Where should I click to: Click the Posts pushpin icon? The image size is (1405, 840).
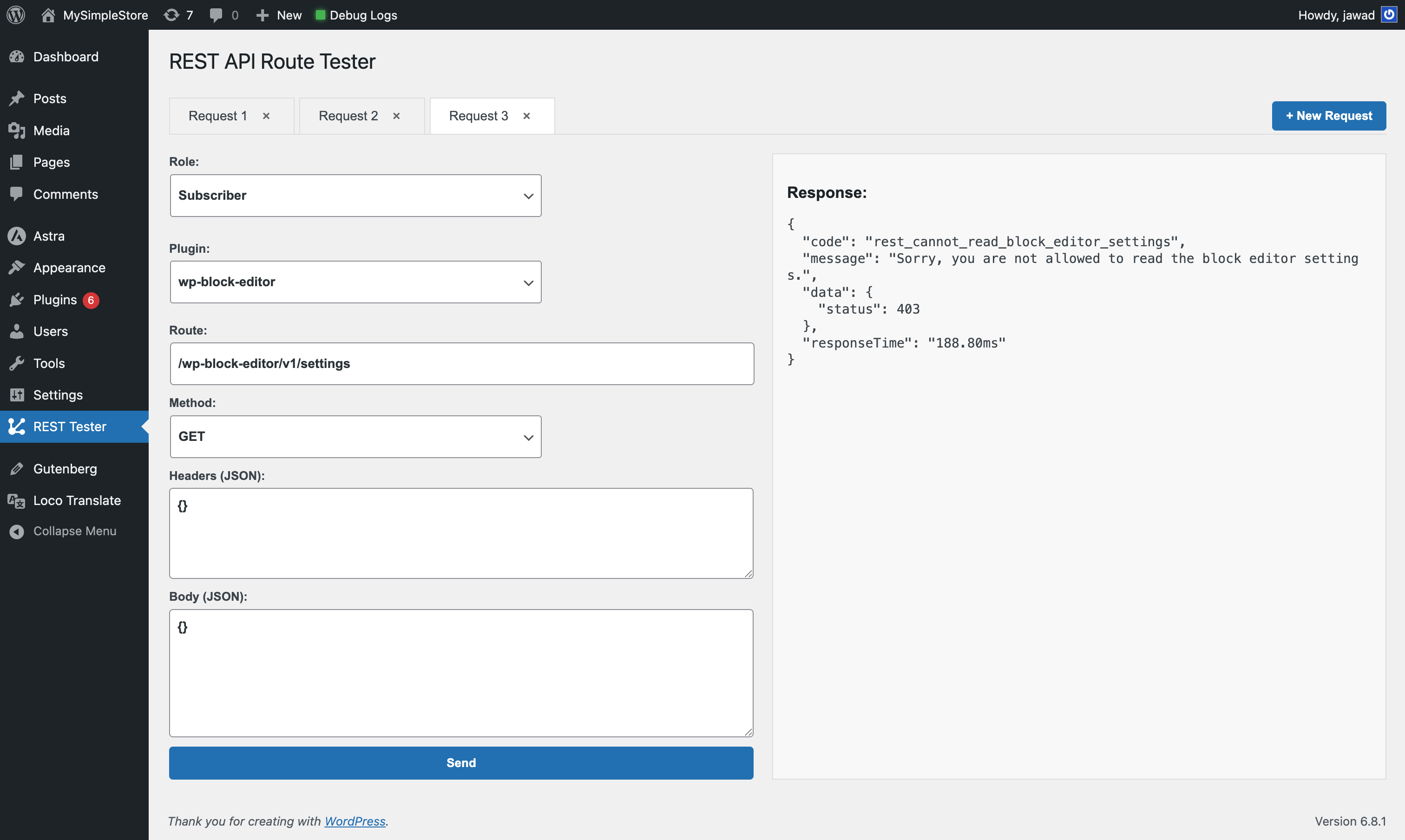[x=17, y=98]
